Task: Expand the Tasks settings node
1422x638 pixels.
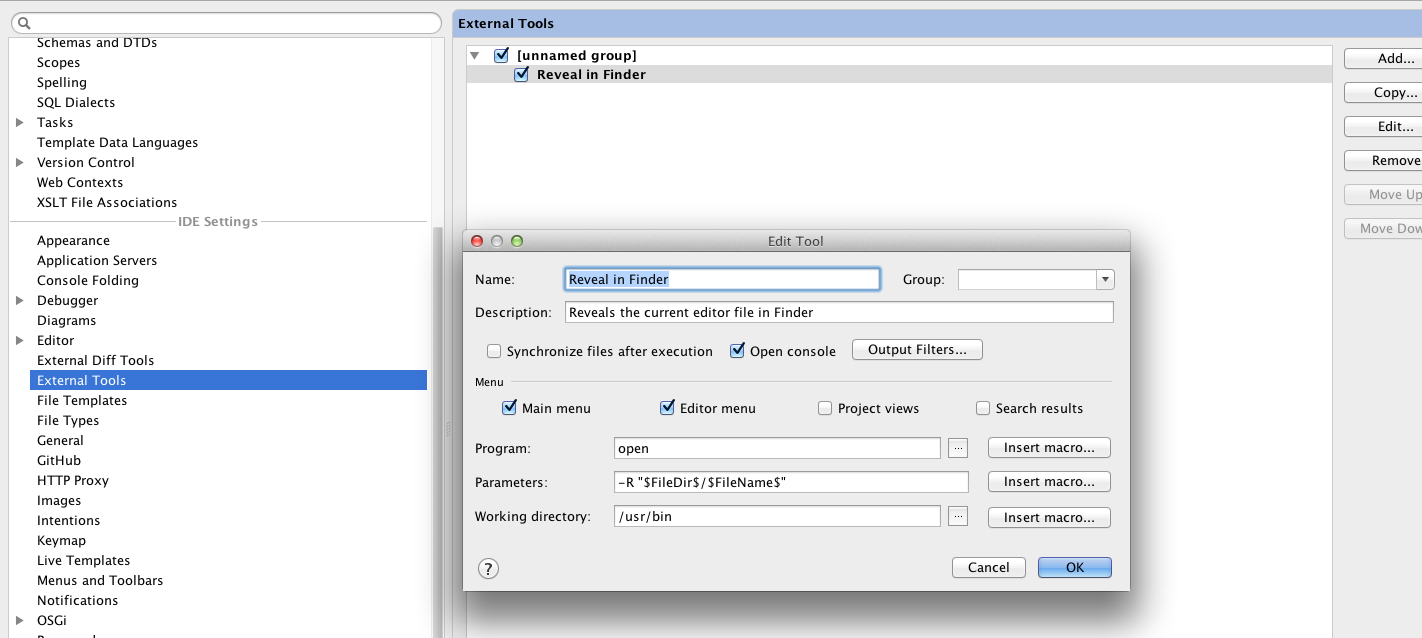Action: point(19,122)
